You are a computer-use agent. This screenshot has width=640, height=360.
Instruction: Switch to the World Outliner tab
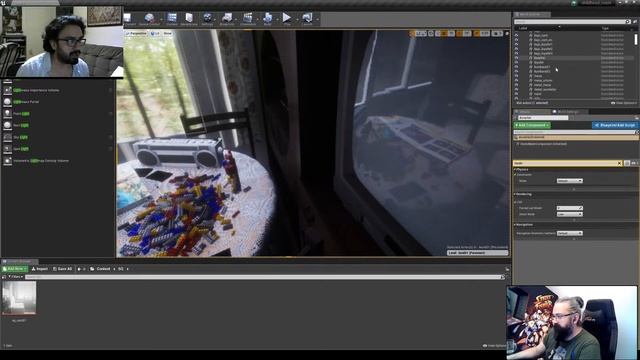pos(531,14)
